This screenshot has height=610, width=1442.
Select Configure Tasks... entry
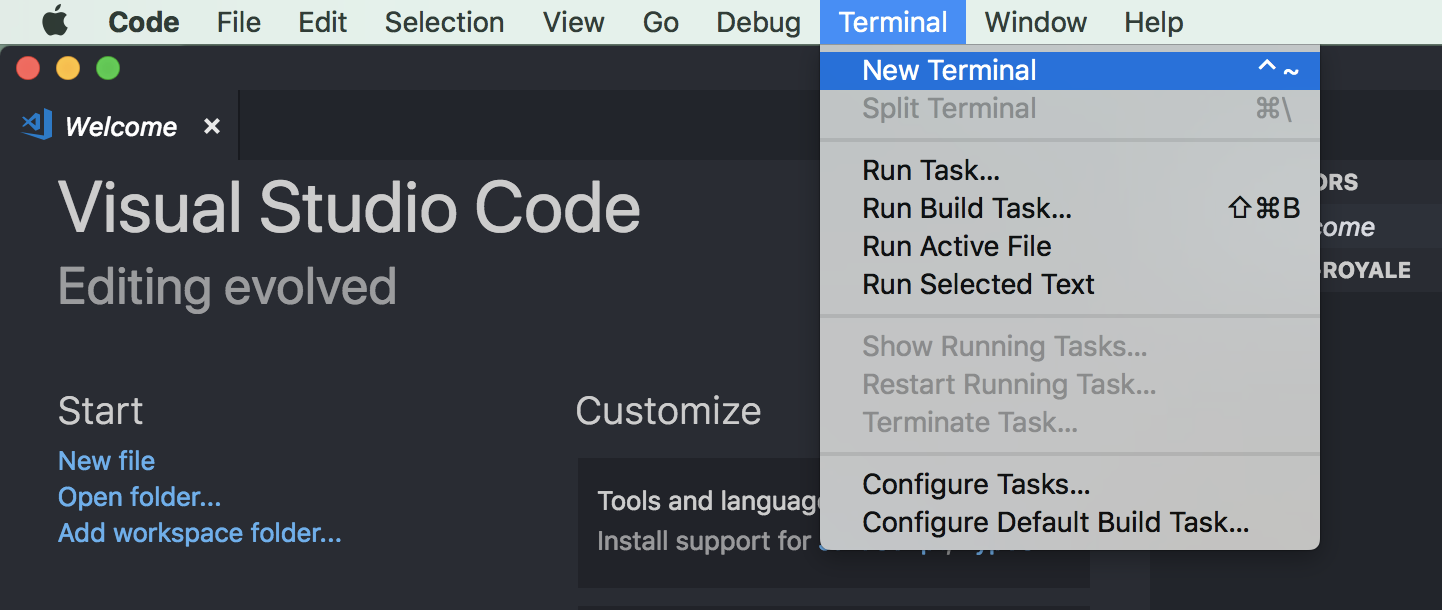point(1070,484)
